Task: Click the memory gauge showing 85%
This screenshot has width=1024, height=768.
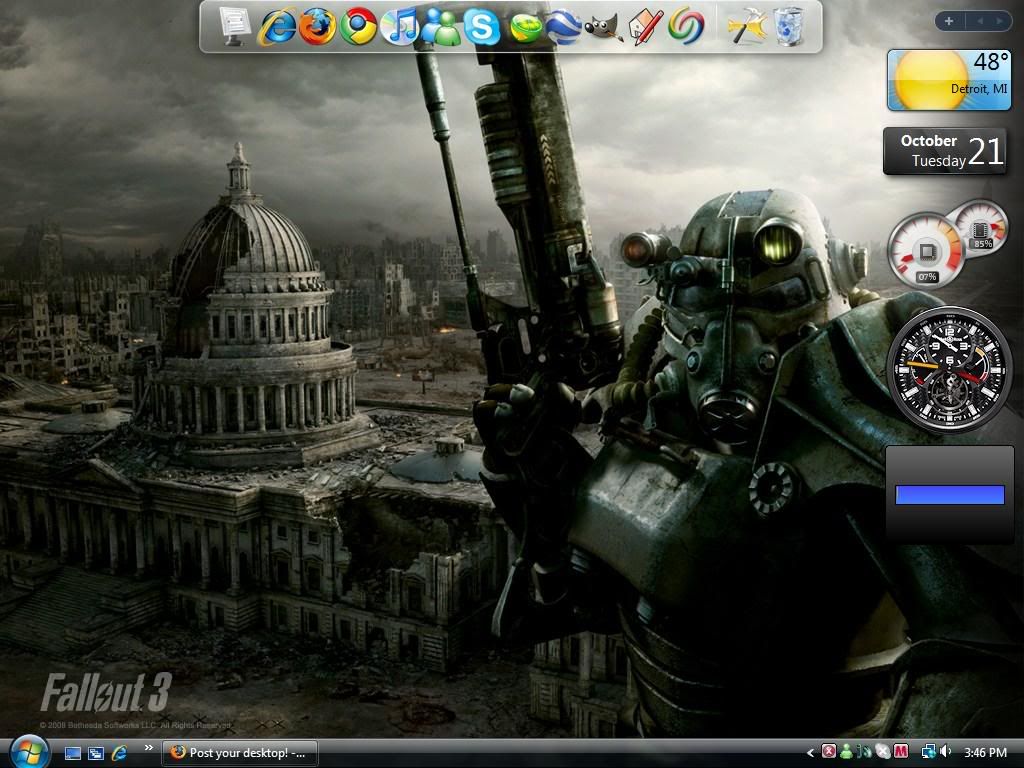Action: pos(980,230)
